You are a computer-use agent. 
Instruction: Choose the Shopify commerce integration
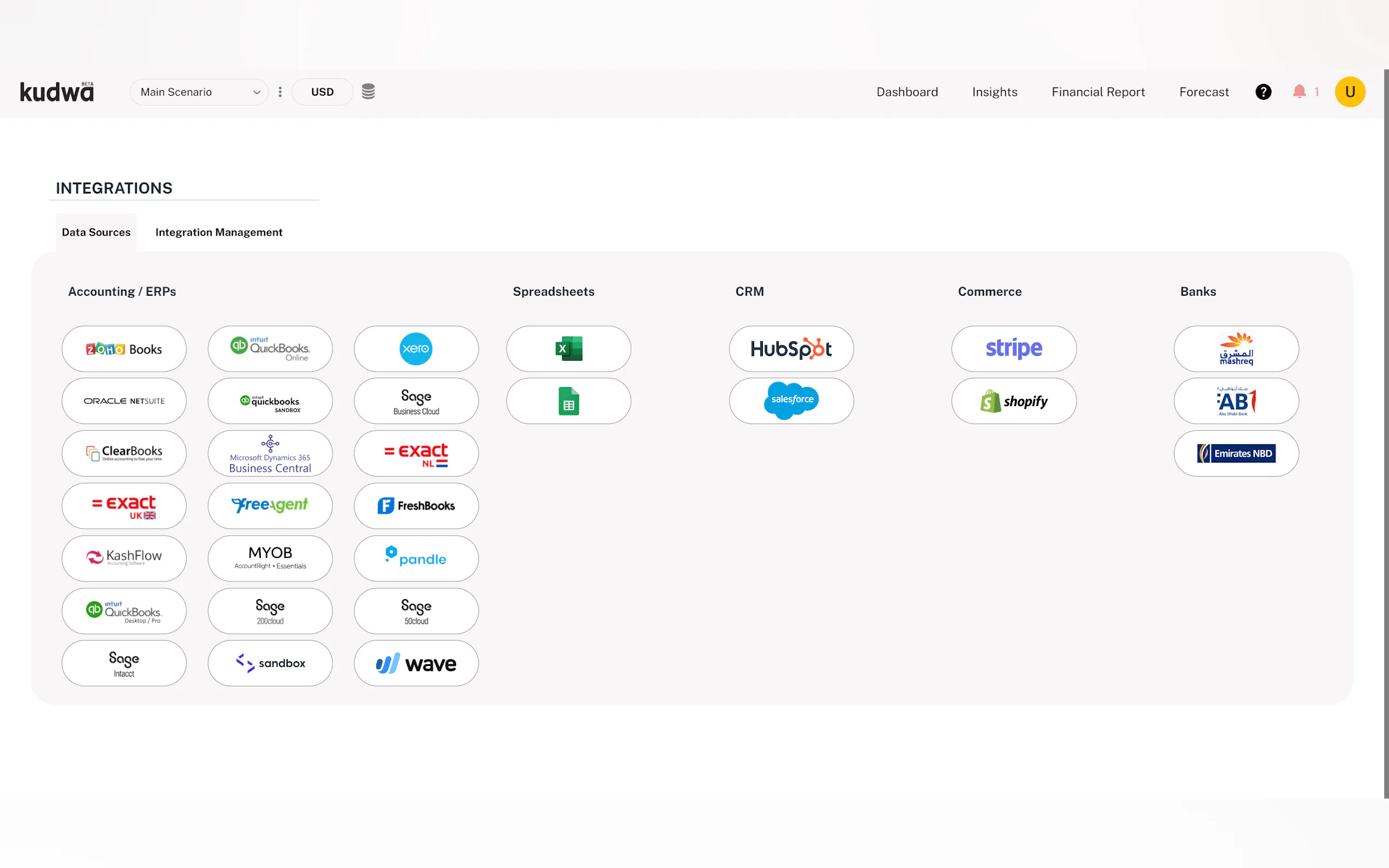coord(1013,401)
